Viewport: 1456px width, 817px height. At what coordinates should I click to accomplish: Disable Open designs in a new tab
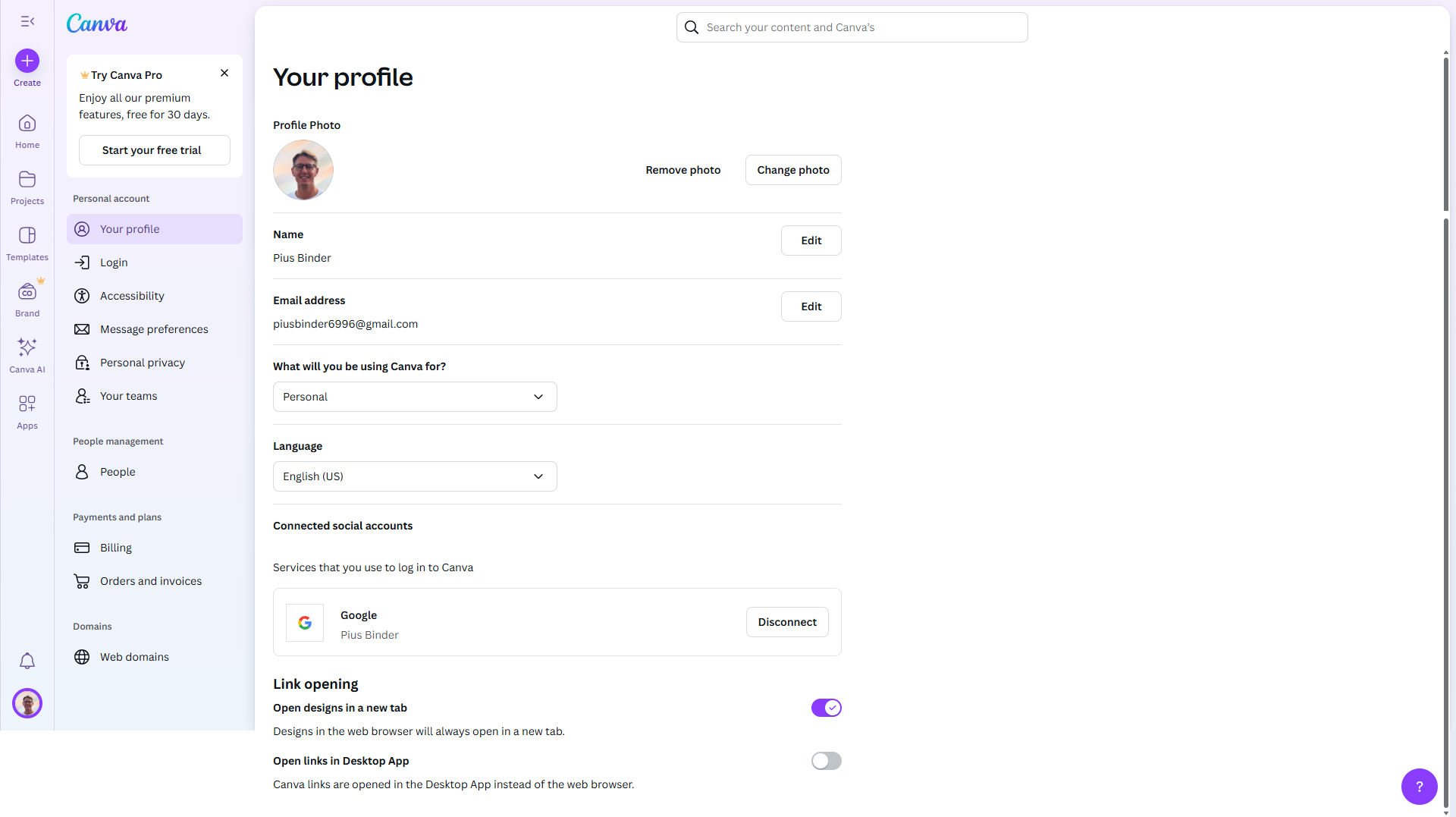[826, 708]
